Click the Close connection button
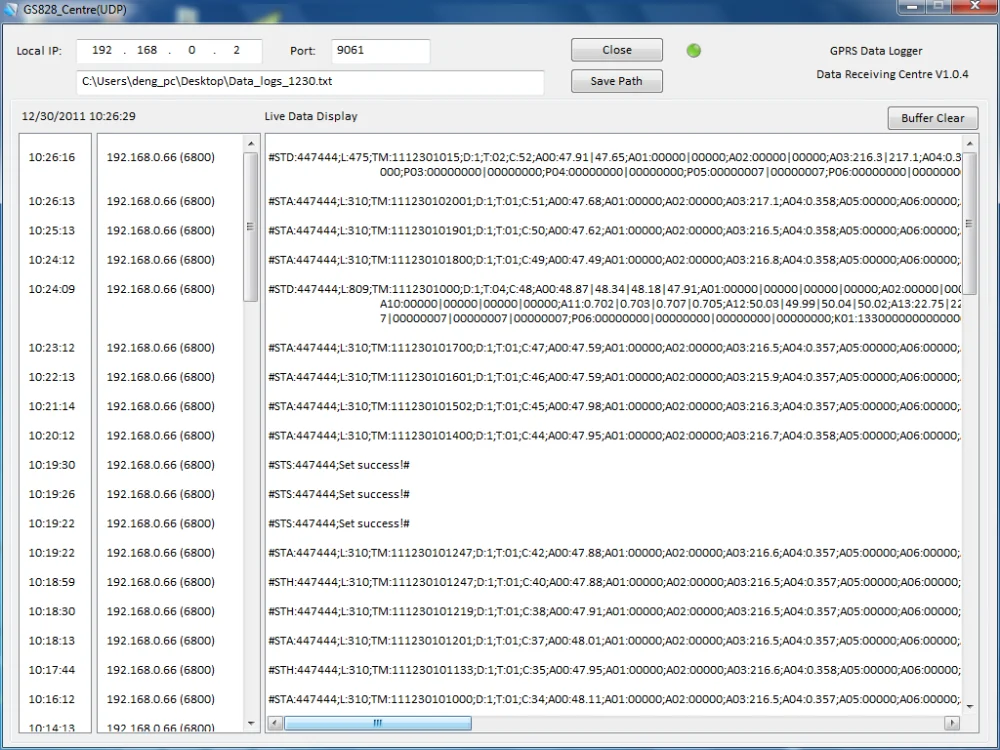This screenshot has width=1000, height=750. pos(617,50)
